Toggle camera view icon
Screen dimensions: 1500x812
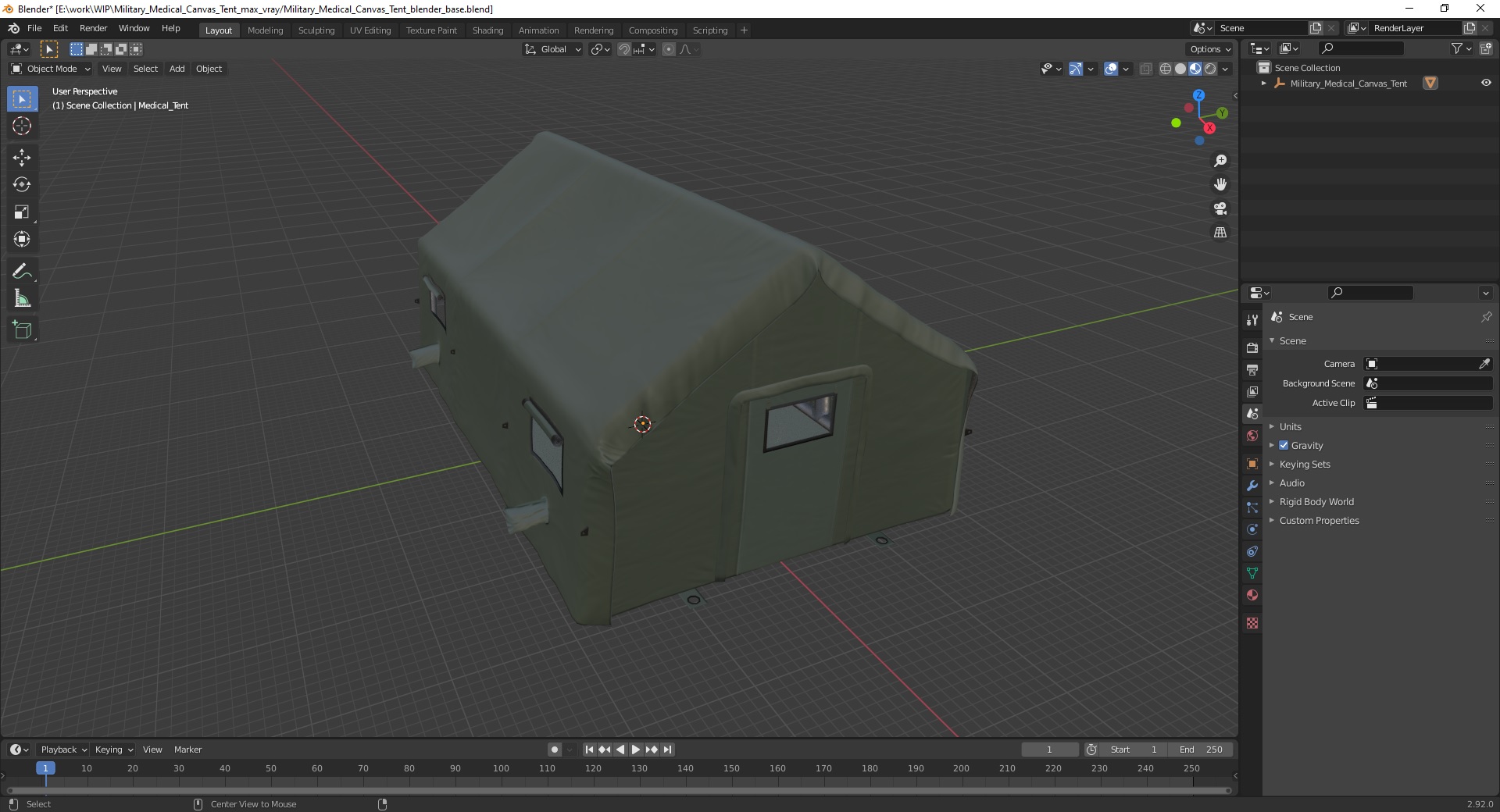(x=1220, y=208)
